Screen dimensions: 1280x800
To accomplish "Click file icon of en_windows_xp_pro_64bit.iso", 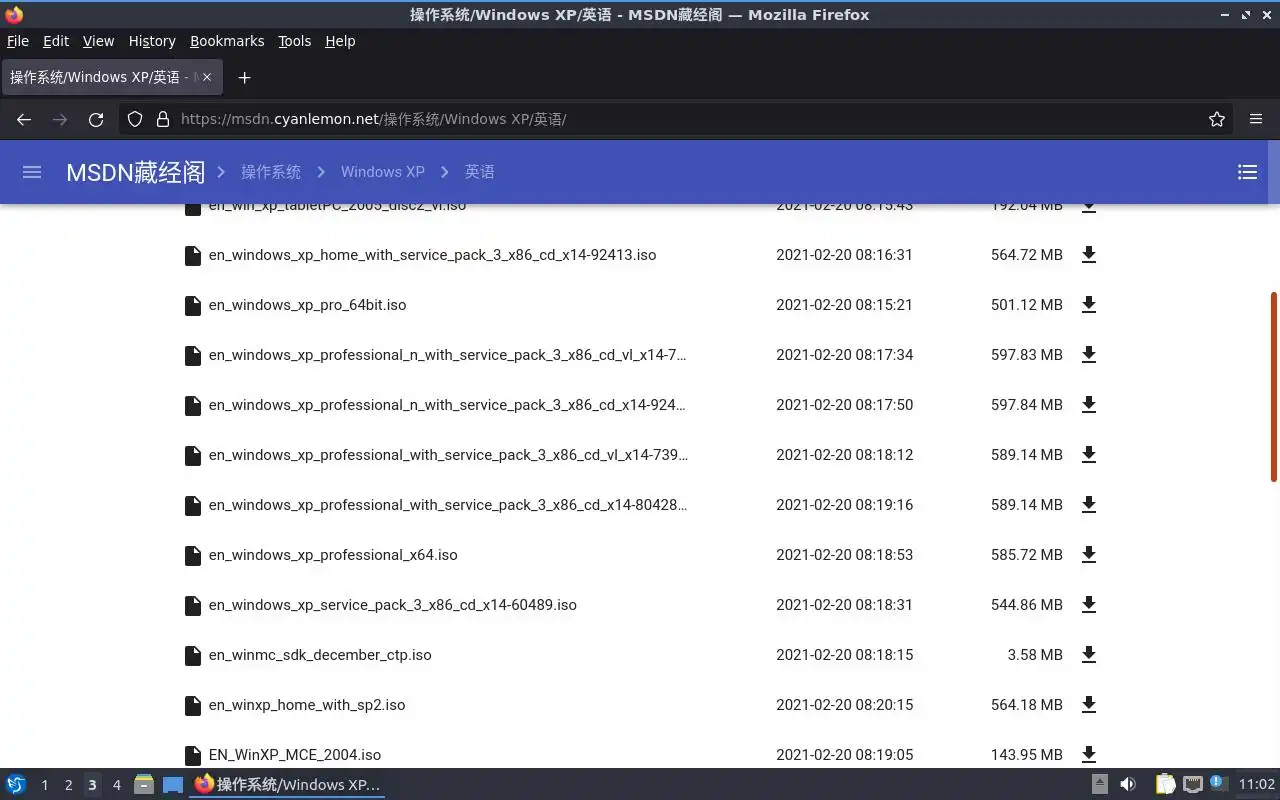I will [x=193, y=305].
